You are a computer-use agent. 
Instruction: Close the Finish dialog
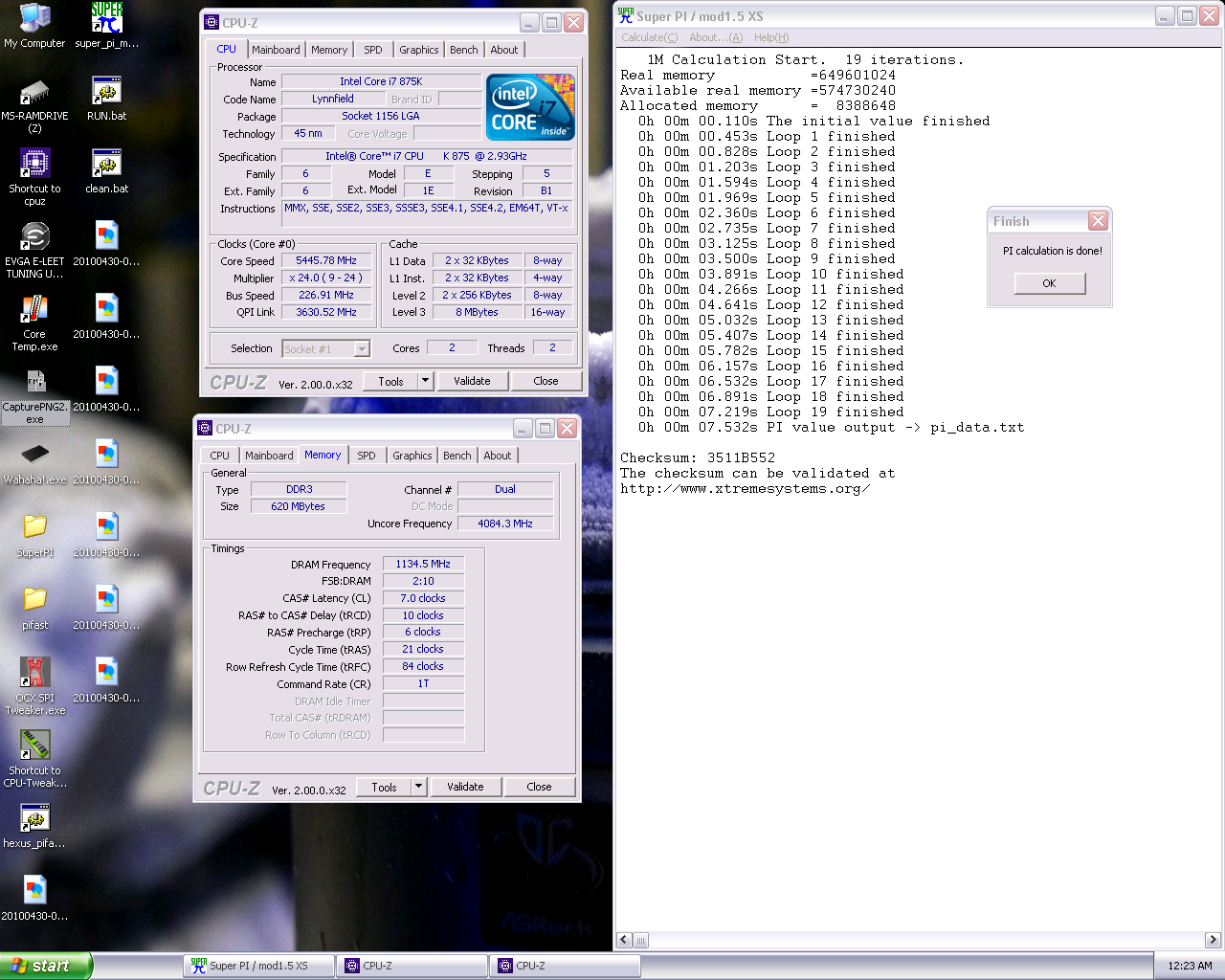(x=1098, y=221)
